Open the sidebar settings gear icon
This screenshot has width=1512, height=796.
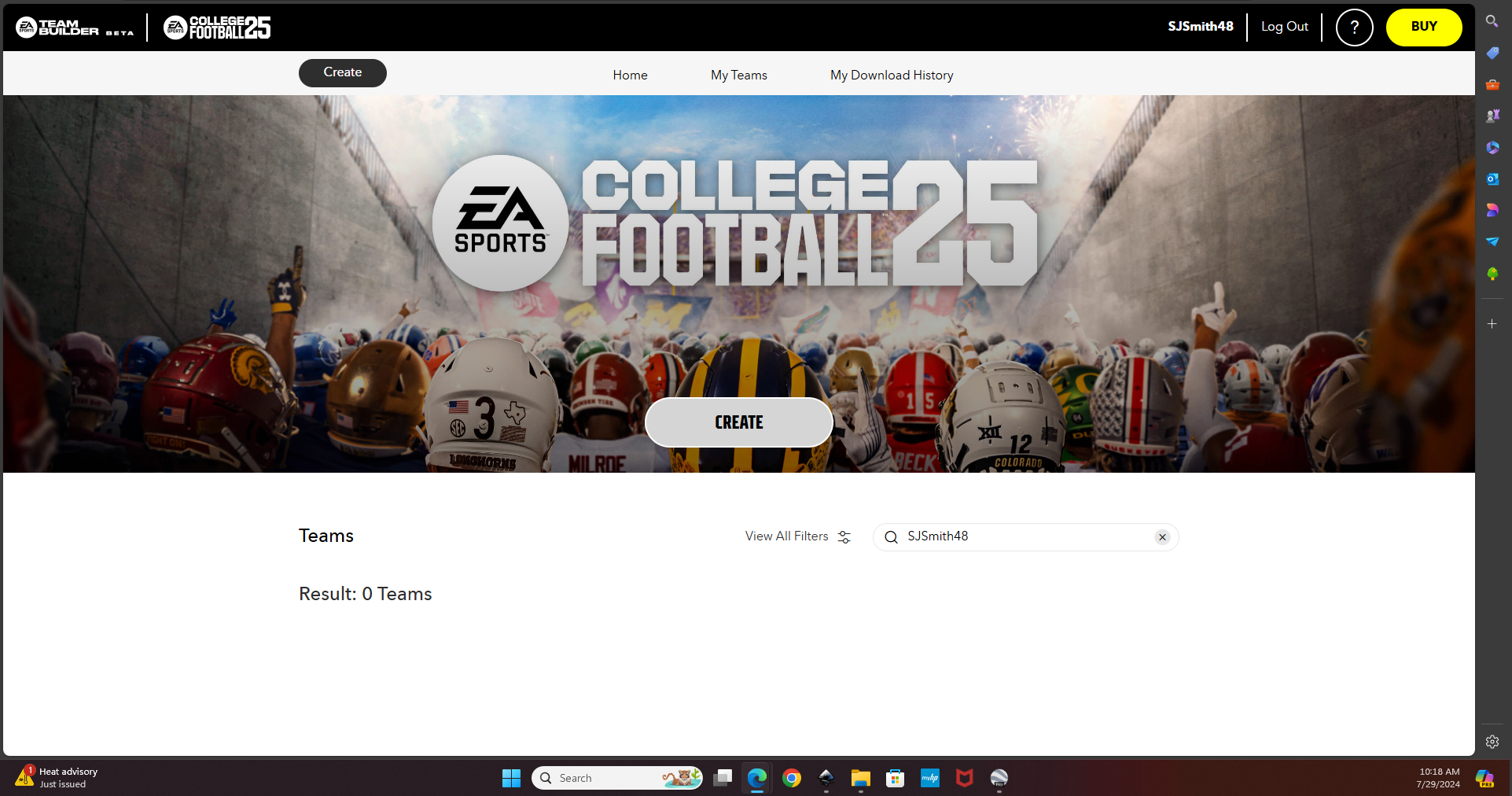pyautogui.click(x=1492, y=742)
